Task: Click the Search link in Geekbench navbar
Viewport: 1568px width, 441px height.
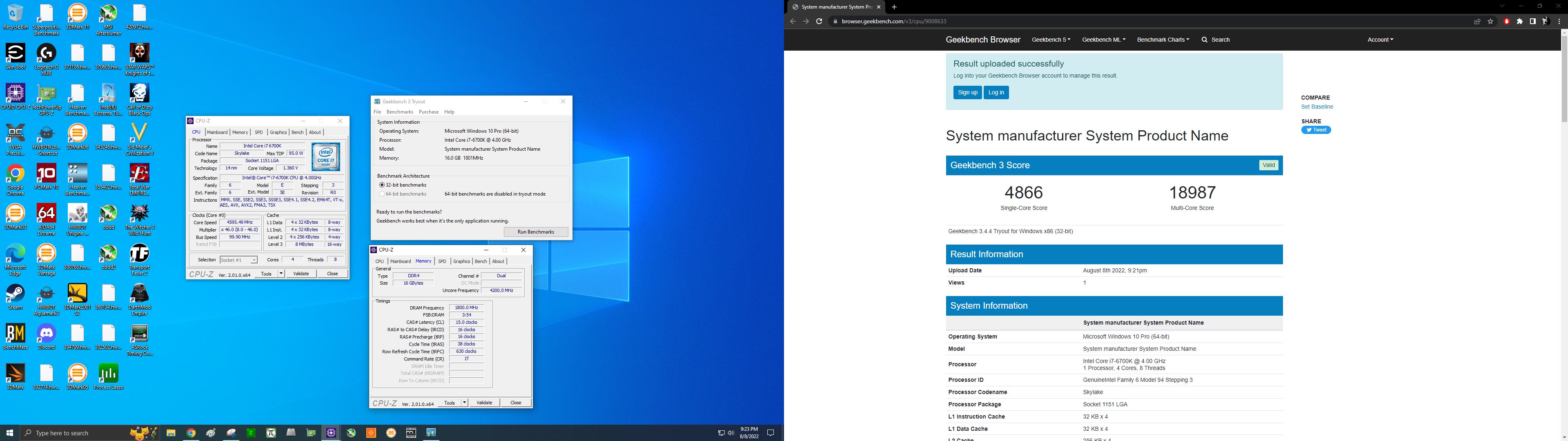Action: pos(1216,40)
